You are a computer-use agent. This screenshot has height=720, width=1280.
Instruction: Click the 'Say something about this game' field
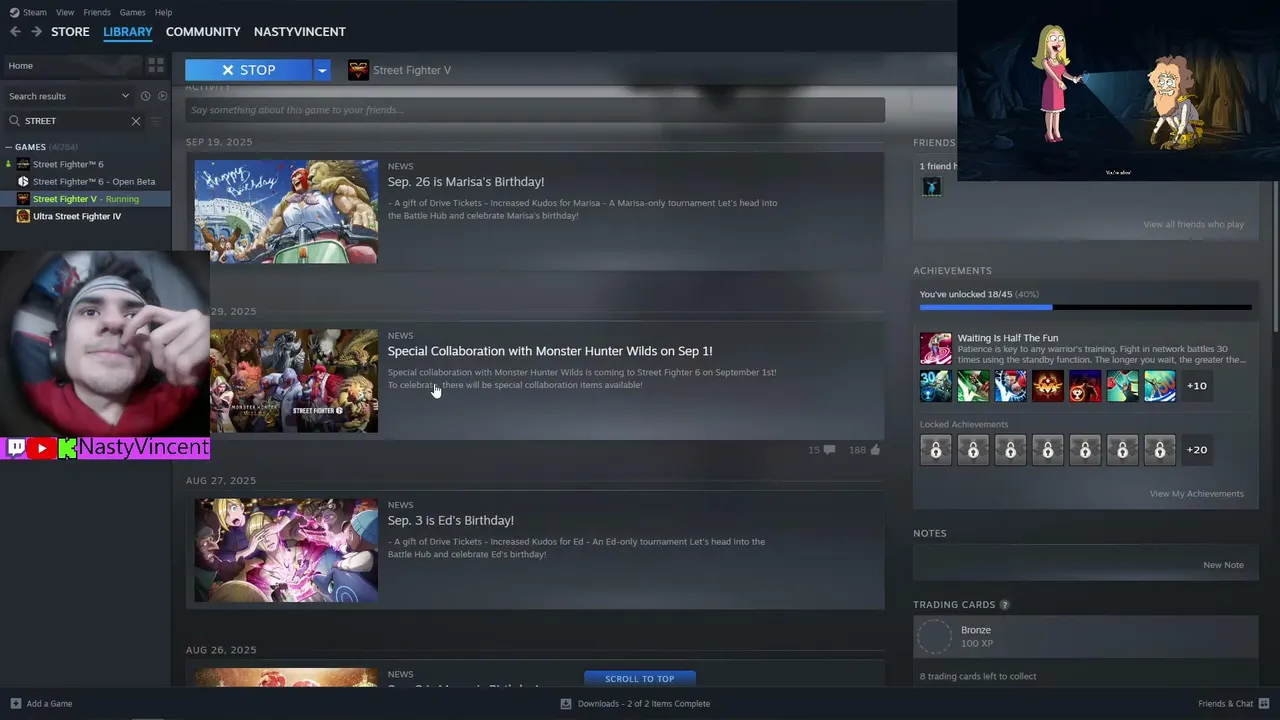tap(535, 110)
